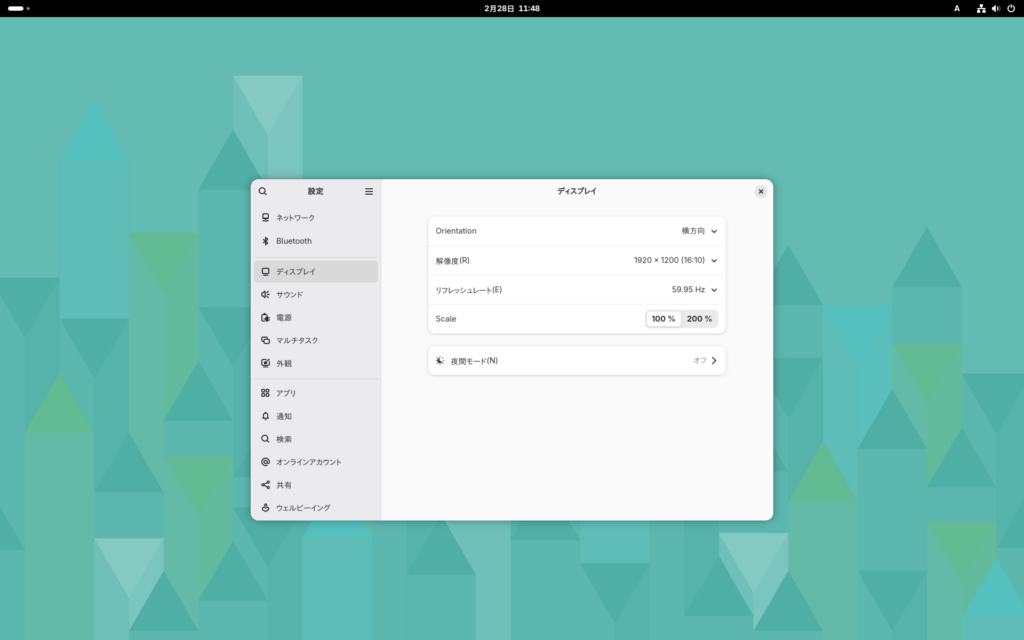This screenshot has height=640, width=1024.
Task: Click the multitasking (マルチタスク) icon
Action: coord(265,340)
